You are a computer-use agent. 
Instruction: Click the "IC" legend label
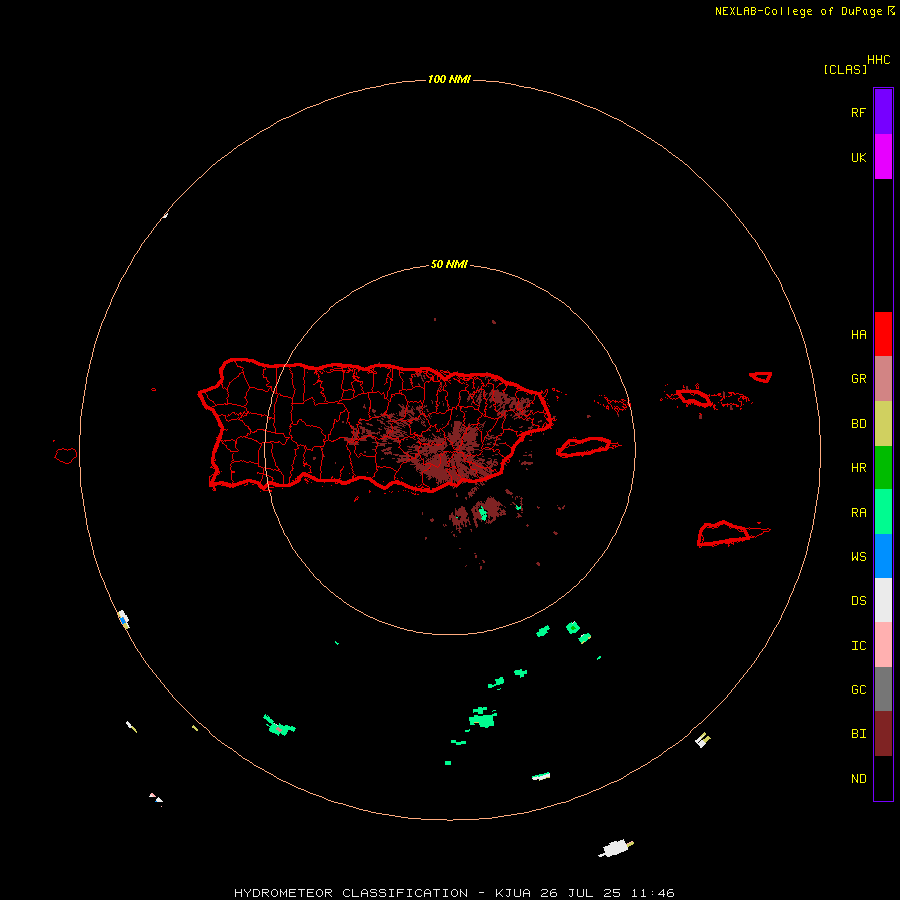tap(858, 646)
